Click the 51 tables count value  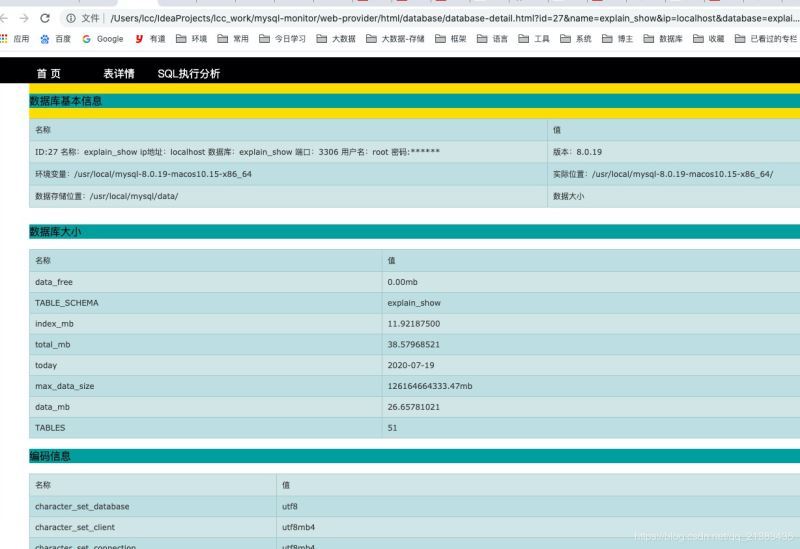(x=392, y=428)
